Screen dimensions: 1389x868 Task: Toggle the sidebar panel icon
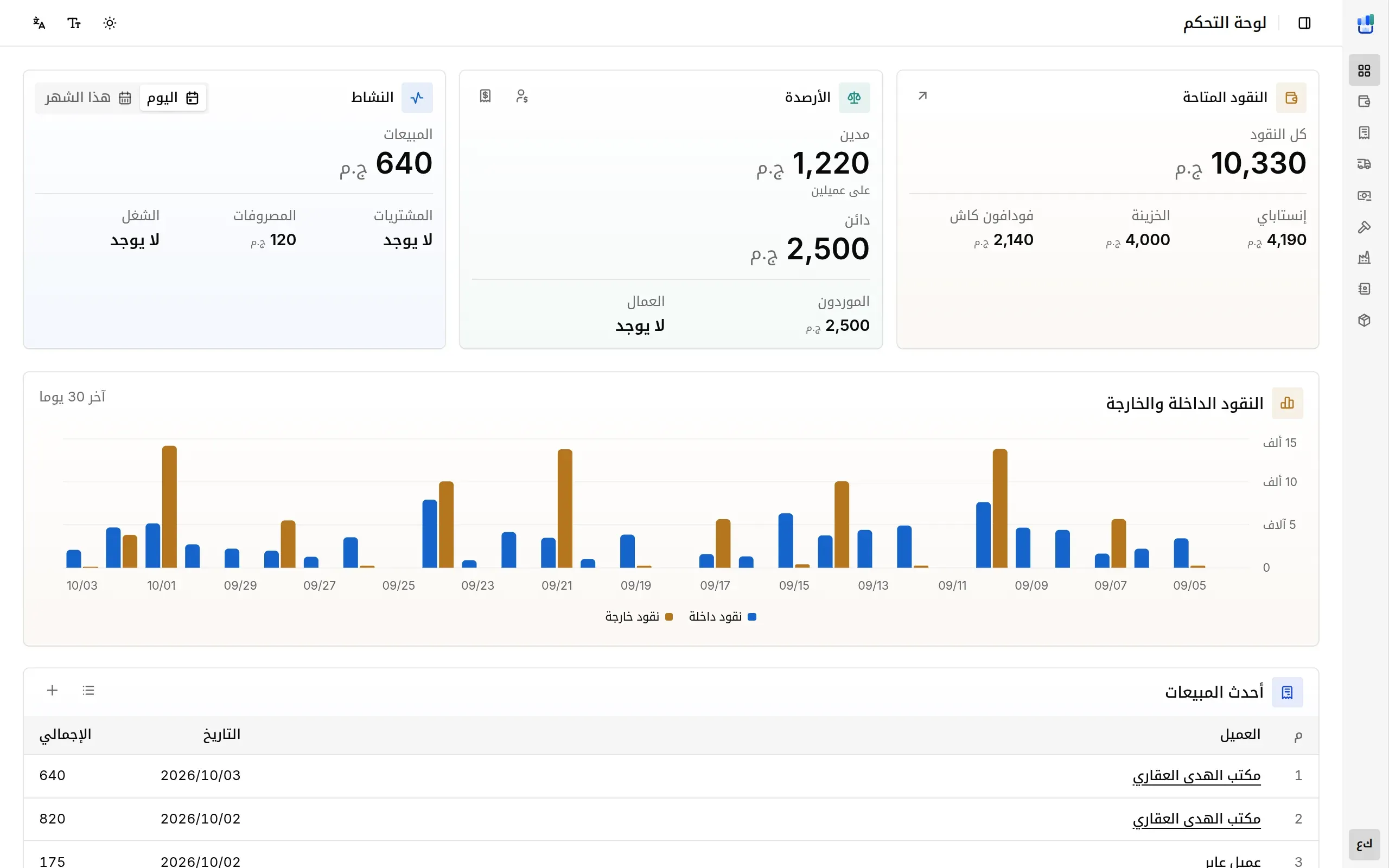pos(1304,23)
